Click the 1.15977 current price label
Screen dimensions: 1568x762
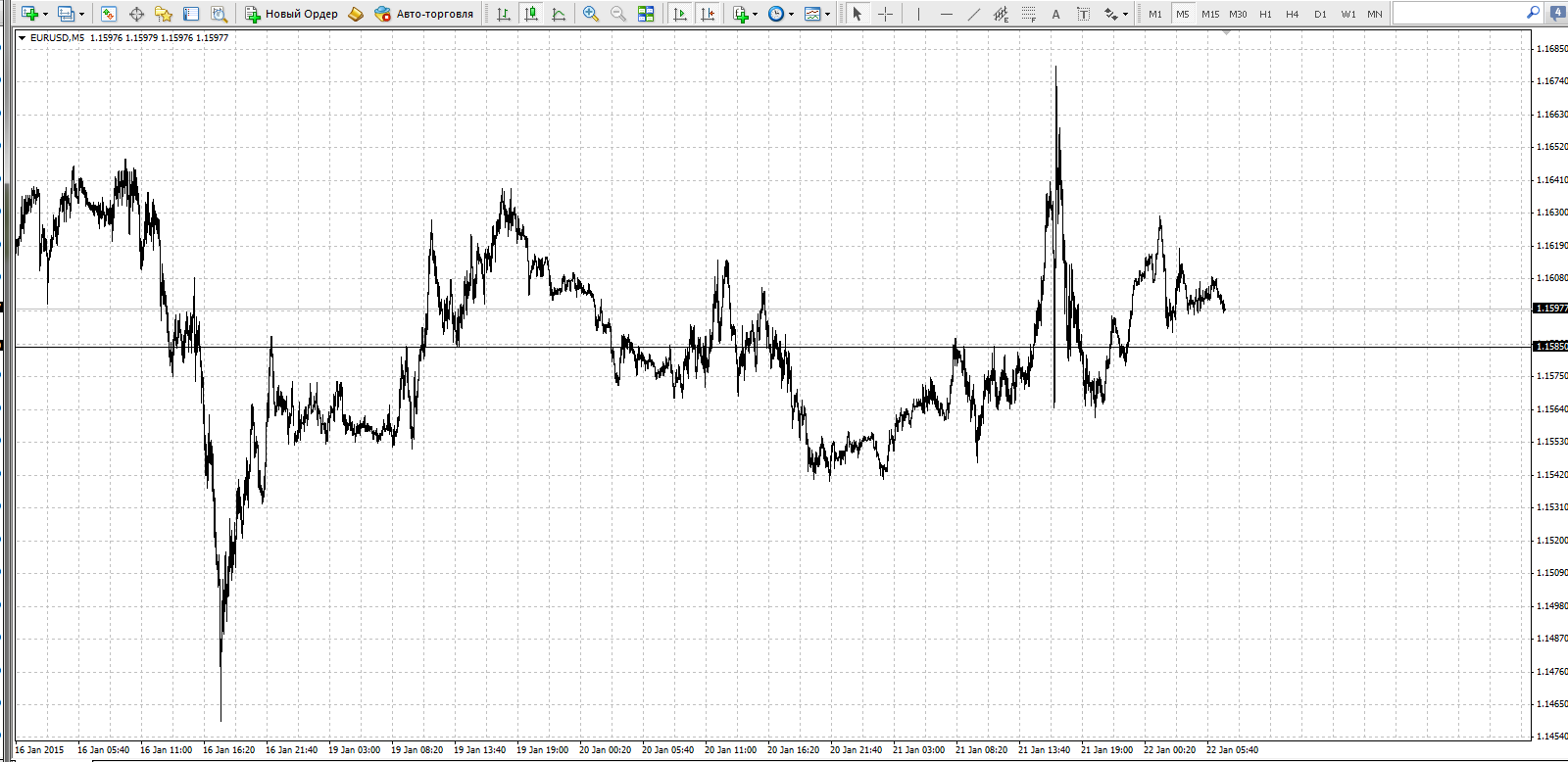pos(1550,309)
